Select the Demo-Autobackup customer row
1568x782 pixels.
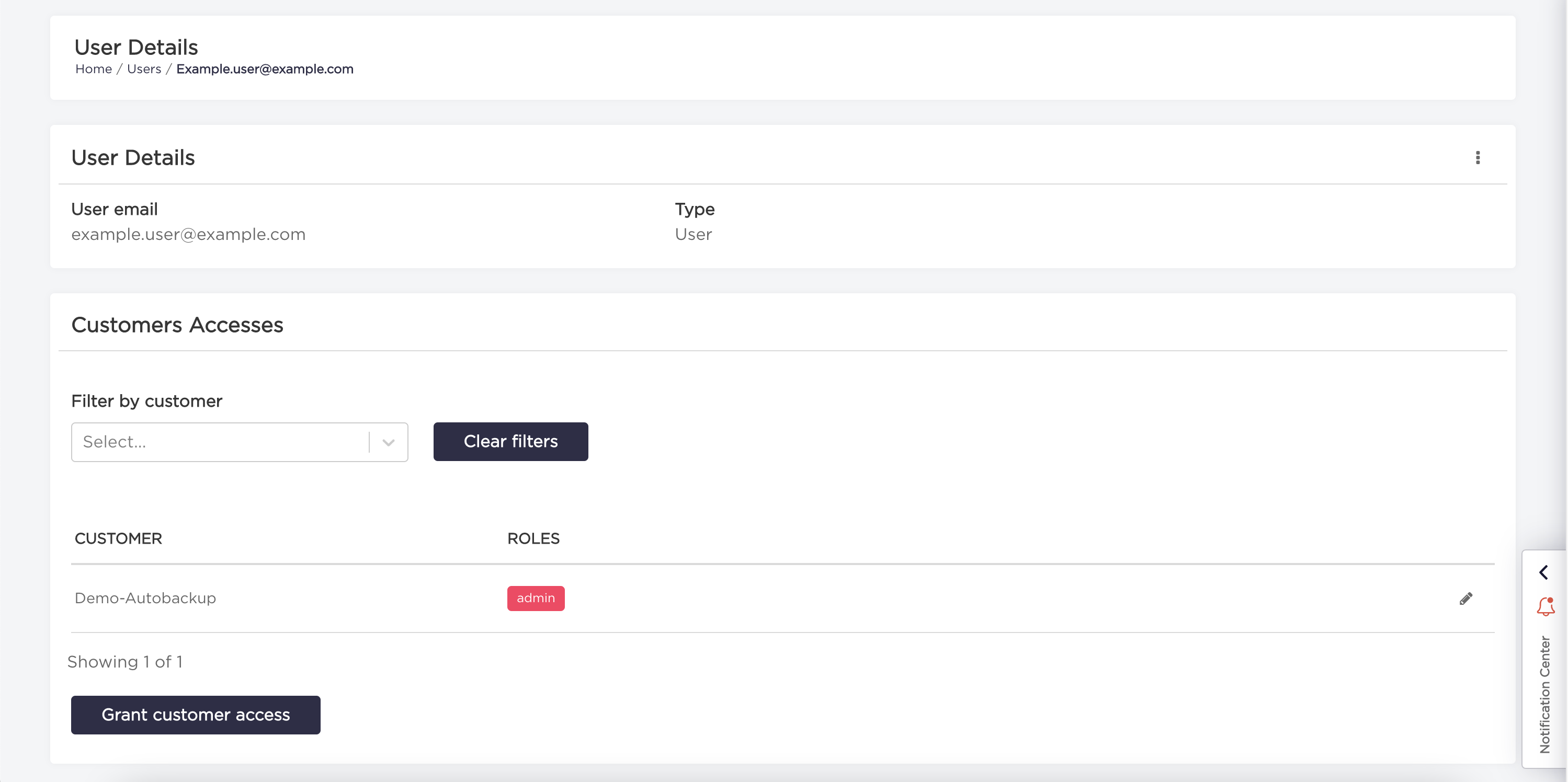coord(145,598)
